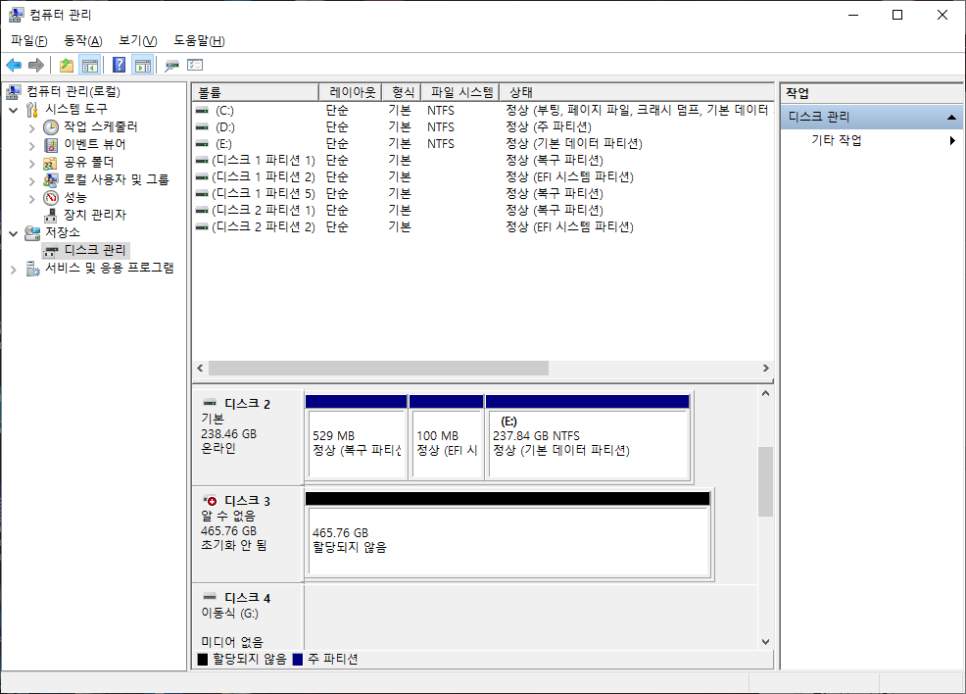Select the 디스크 2 파티션 2 row
The image size is (966, 694).
(x=483, y=227)
